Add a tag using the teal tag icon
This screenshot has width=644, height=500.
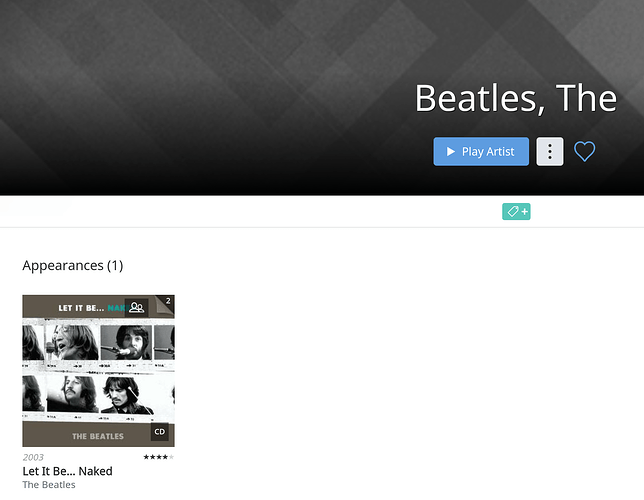516,212
